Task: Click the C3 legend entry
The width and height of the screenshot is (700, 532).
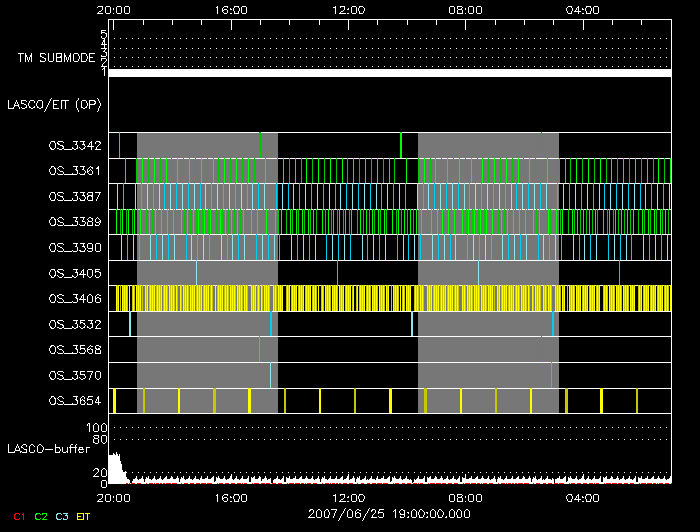Action: 61,516
